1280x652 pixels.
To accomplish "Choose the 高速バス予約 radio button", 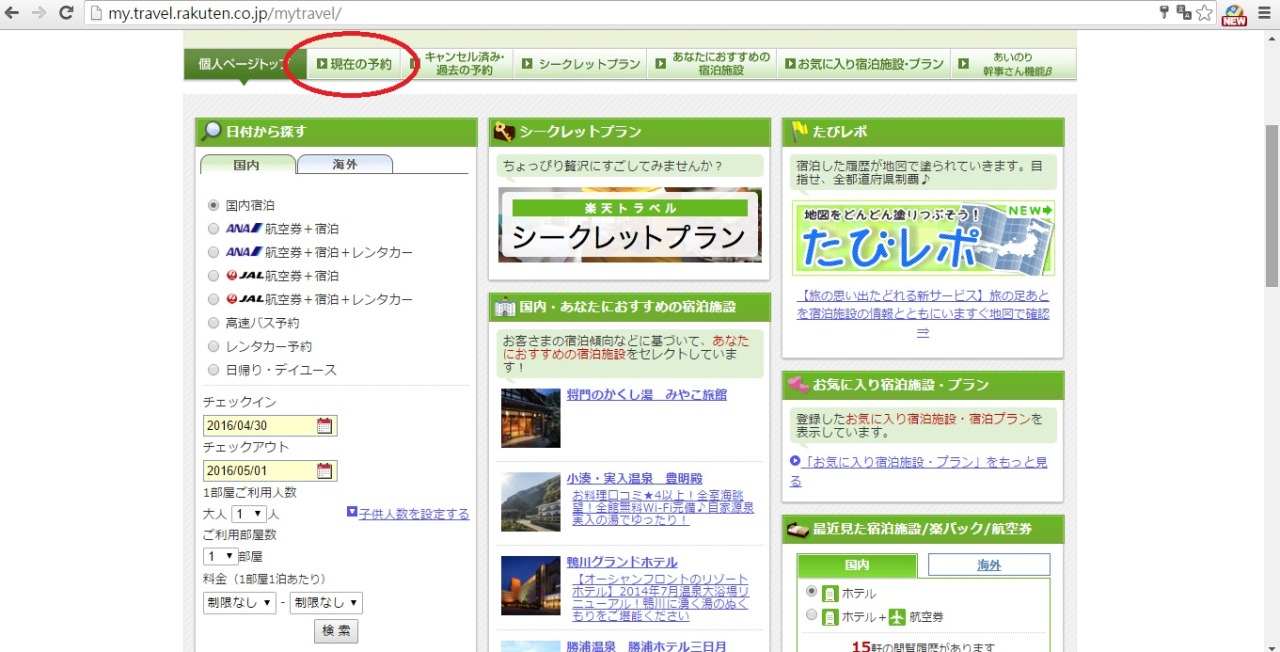I will click(x=213, y=323).
